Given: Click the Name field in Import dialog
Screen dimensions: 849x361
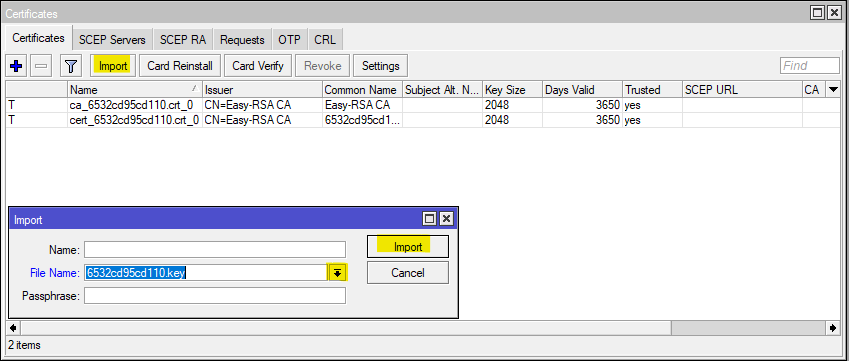Looking at the screenshot, I should [x=214, y=250].
